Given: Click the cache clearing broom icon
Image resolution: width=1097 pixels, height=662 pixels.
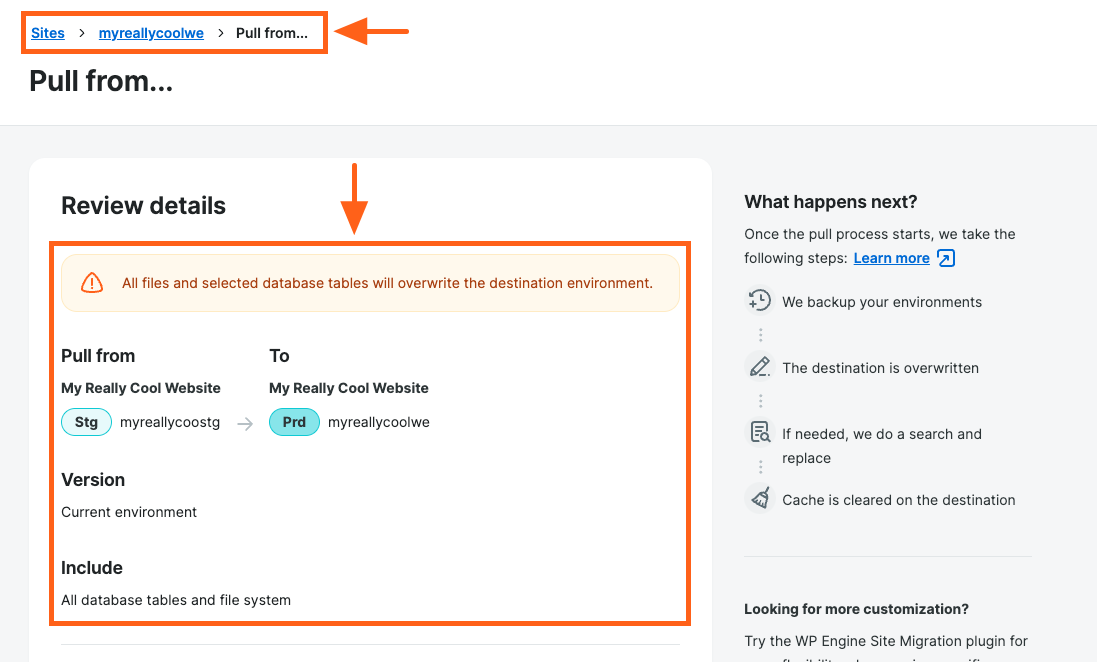Looking at the screenshot, I should (x=760, y=499).
